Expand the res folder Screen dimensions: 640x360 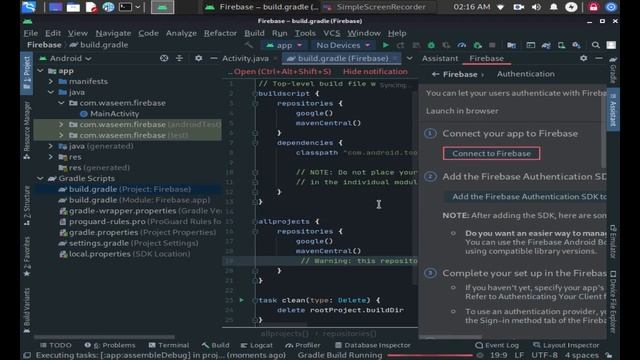click(x=51, y=157)
